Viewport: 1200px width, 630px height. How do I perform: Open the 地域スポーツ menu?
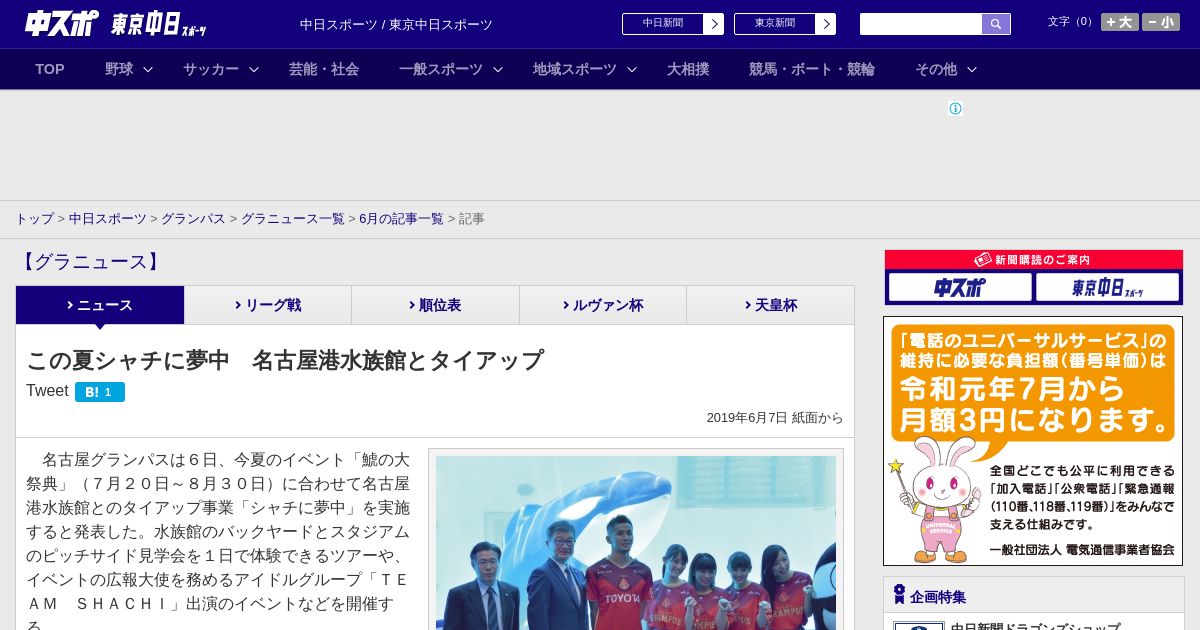[x=575, y=69]
